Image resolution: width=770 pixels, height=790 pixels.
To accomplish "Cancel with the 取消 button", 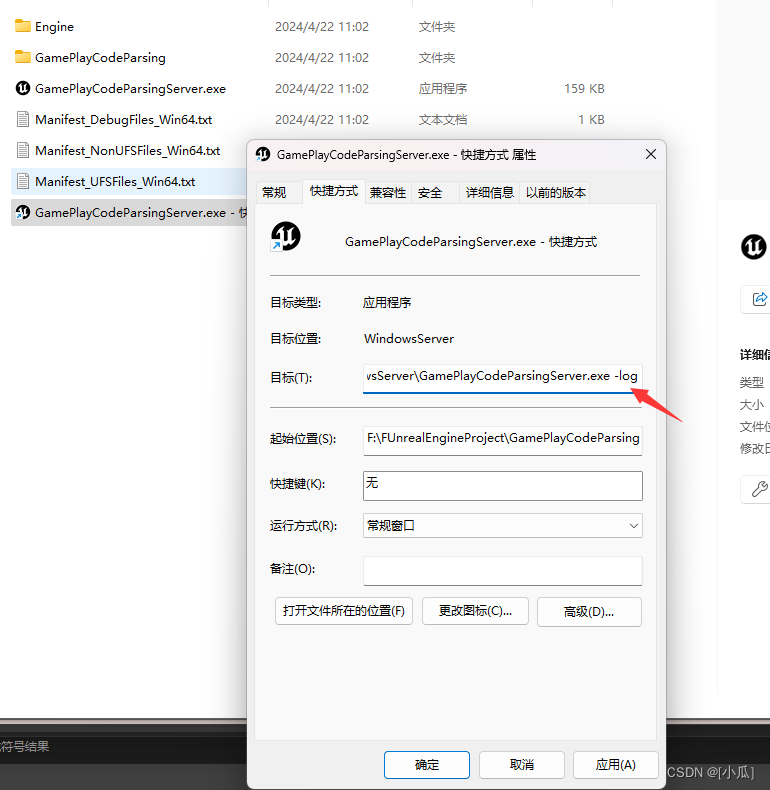I will point(522,765).
